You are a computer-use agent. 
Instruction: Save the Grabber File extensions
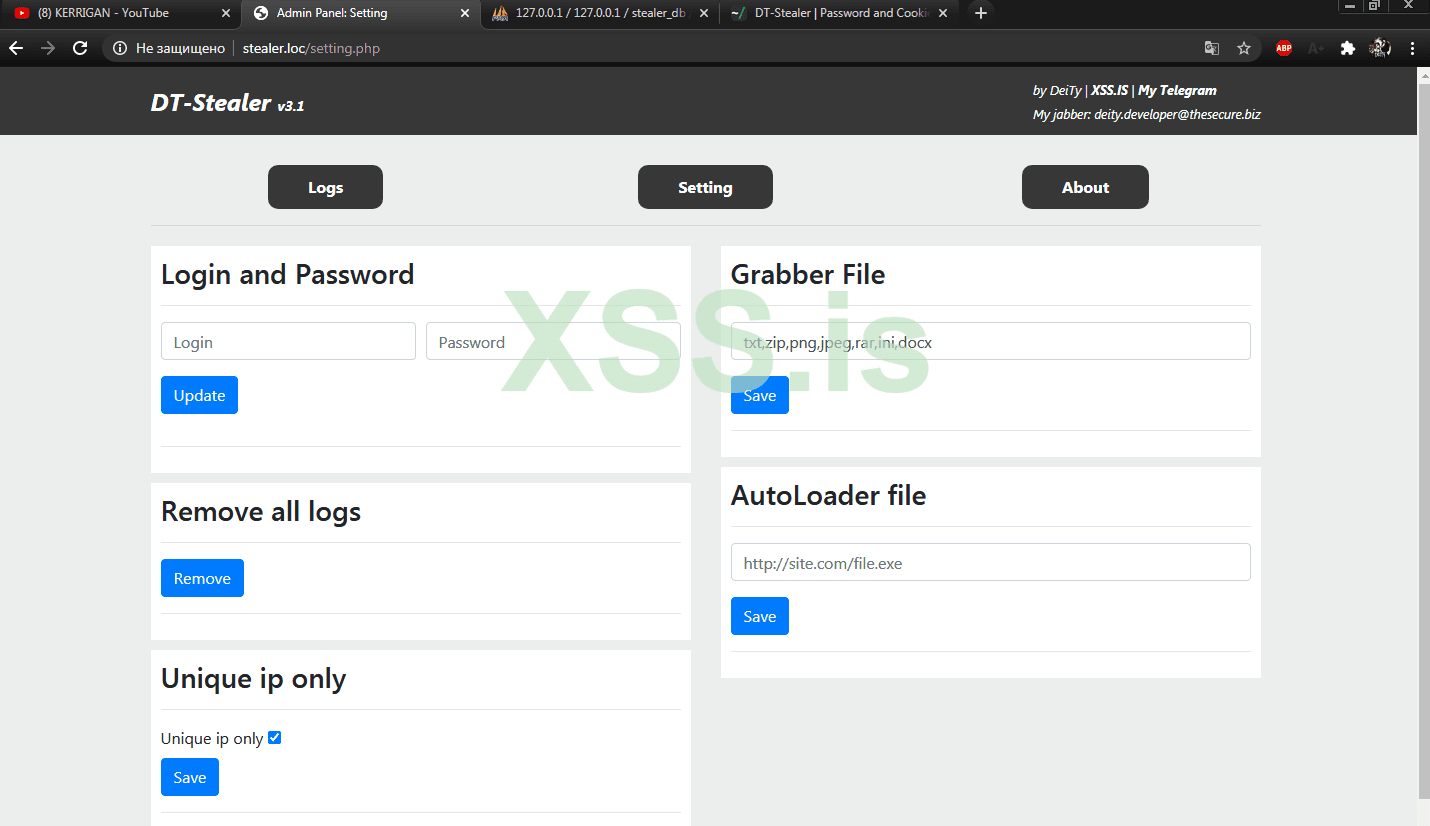[x=760, y=395]
